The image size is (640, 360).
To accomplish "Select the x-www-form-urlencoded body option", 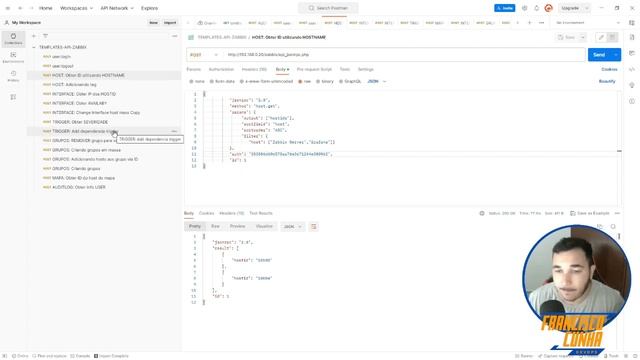I will click(x=266, y=81).
